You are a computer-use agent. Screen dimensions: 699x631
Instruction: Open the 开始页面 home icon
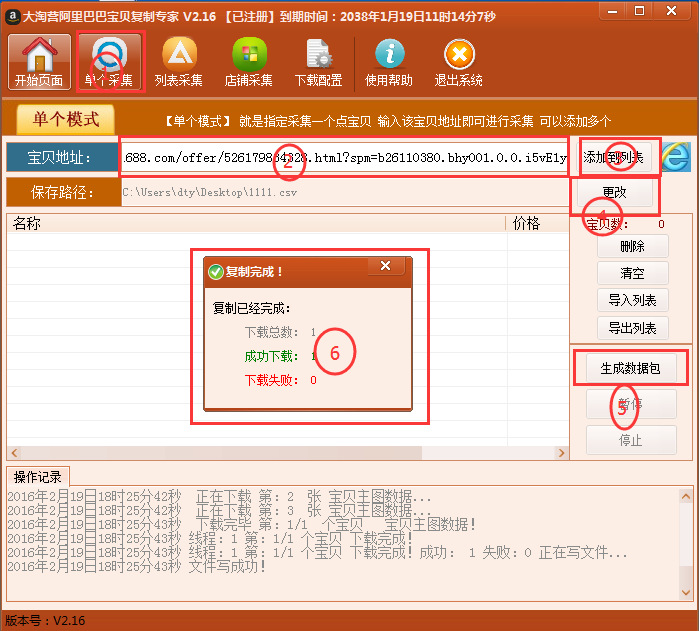point(39,62)
